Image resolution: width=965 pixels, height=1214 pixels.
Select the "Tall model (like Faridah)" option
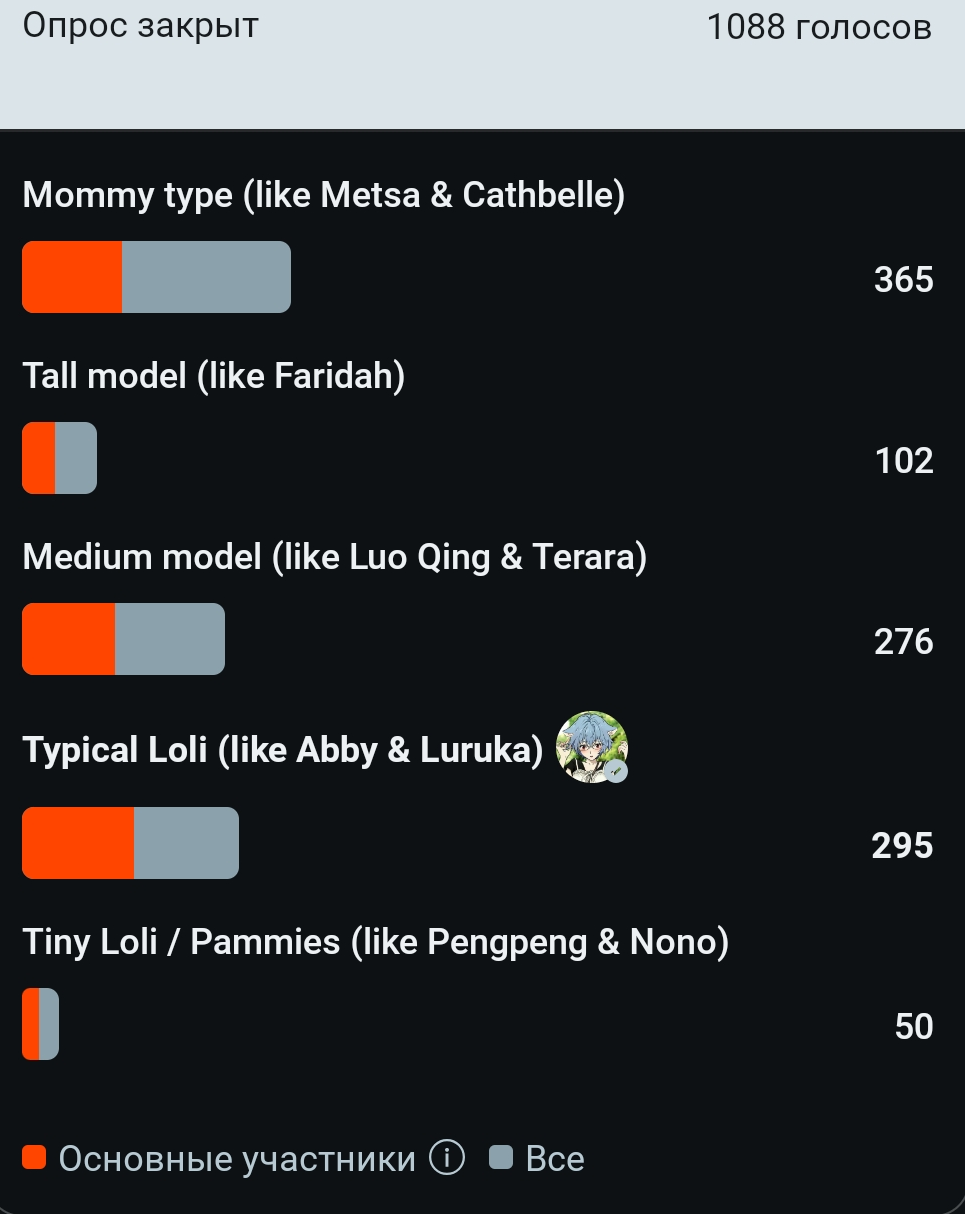coord(213,376)
